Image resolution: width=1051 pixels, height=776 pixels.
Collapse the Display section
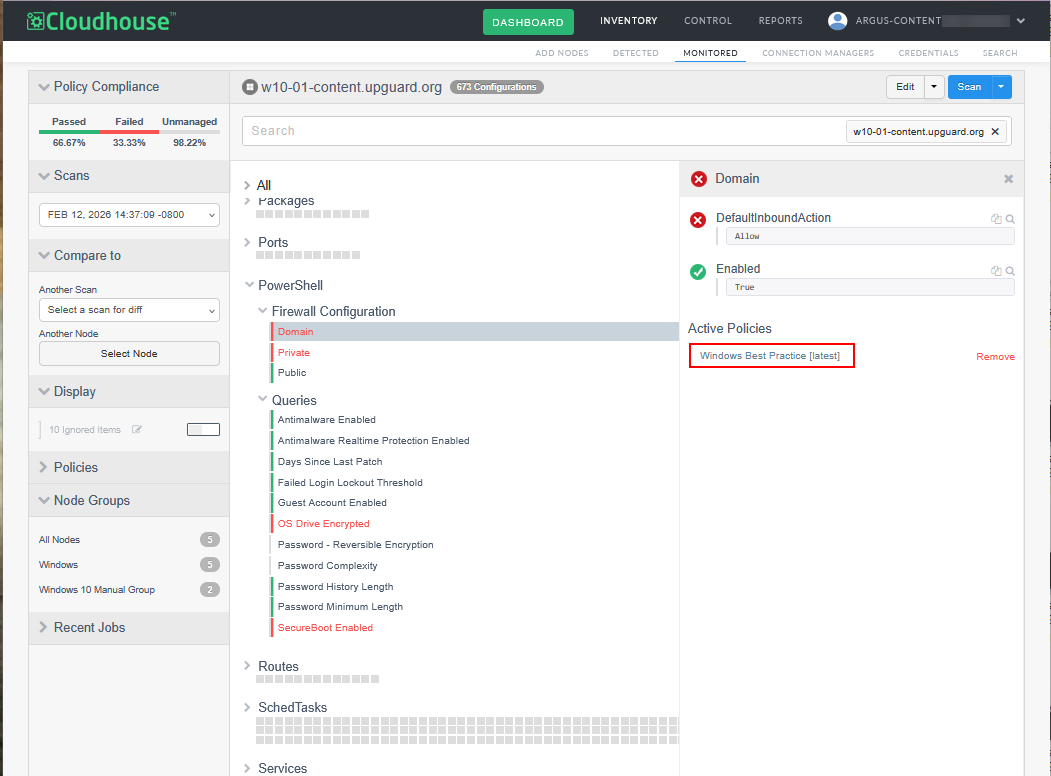pos(44,391)
